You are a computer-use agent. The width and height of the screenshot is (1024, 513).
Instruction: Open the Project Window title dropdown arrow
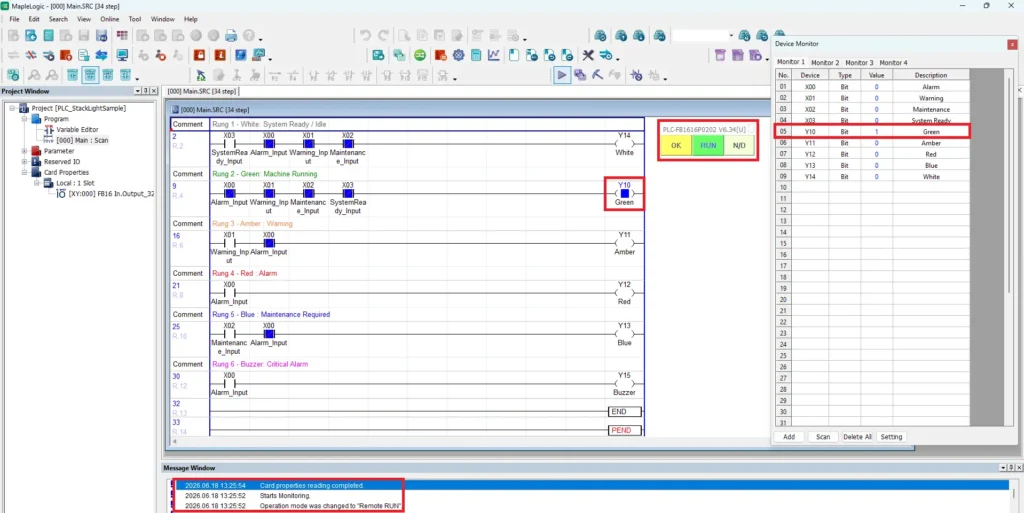(x=137, y=91)
